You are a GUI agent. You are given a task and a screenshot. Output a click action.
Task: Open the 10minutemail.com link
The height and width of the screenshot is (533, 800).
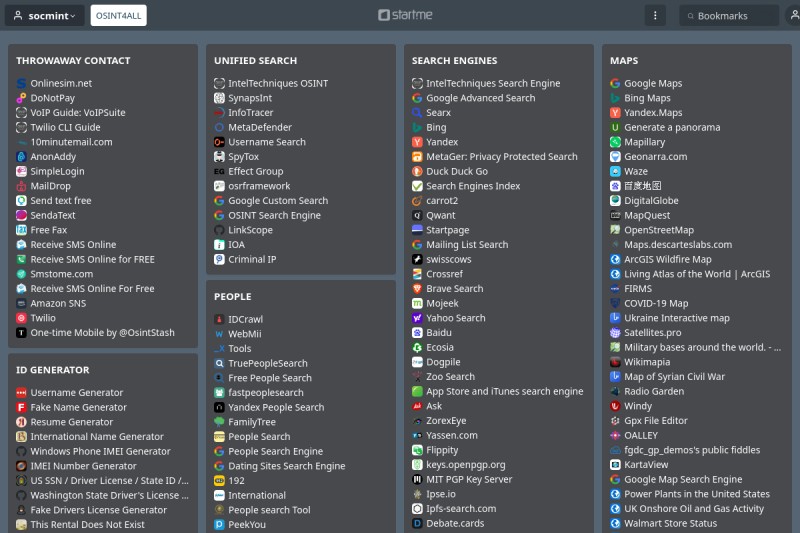[71, 142]
